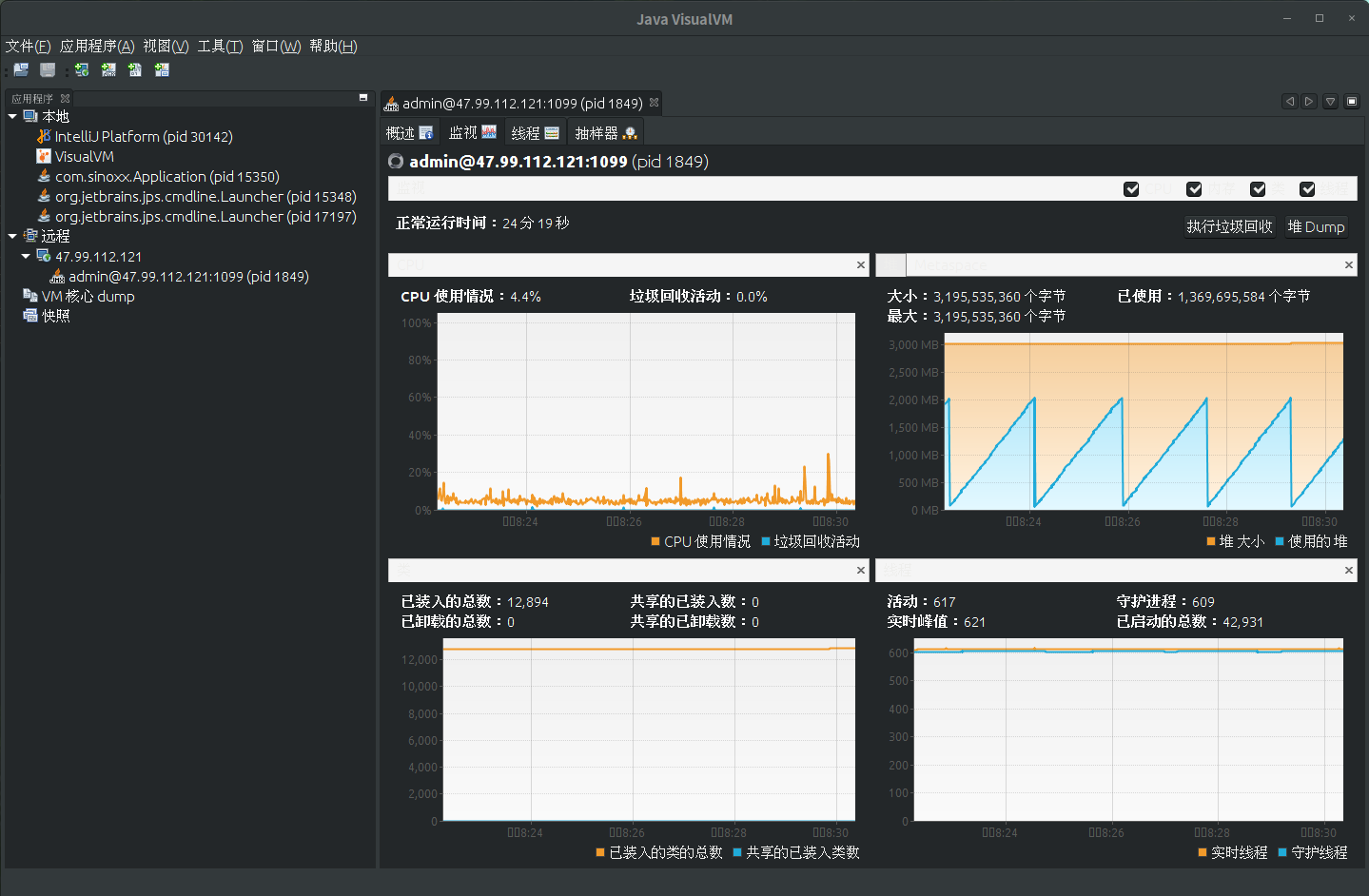Click JMX icon of admin@47.99.112.121:1099 tree node
The height and width of the screenshot is (896, 1369).
point(57,276)
